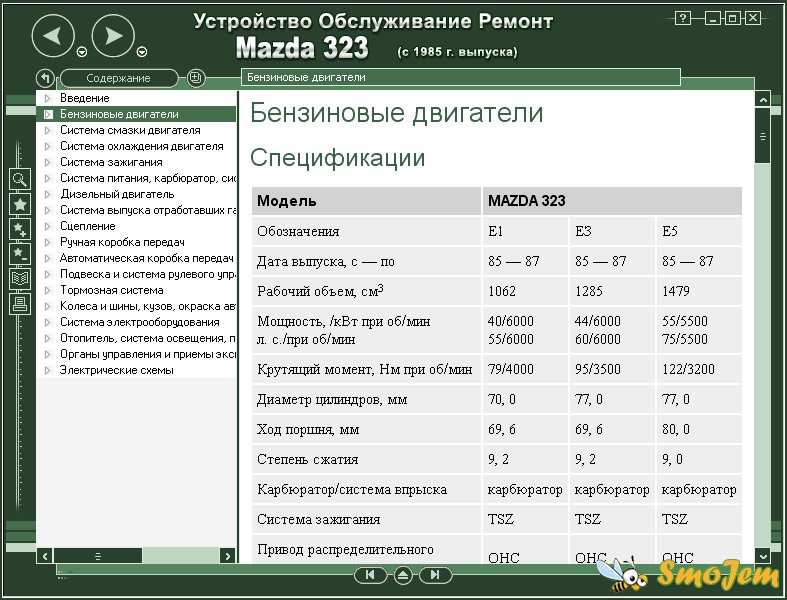This screenshot has height=600, width=787.
Task: Expand the Бензиновые двигатели tree arrow
Action: 48,114
